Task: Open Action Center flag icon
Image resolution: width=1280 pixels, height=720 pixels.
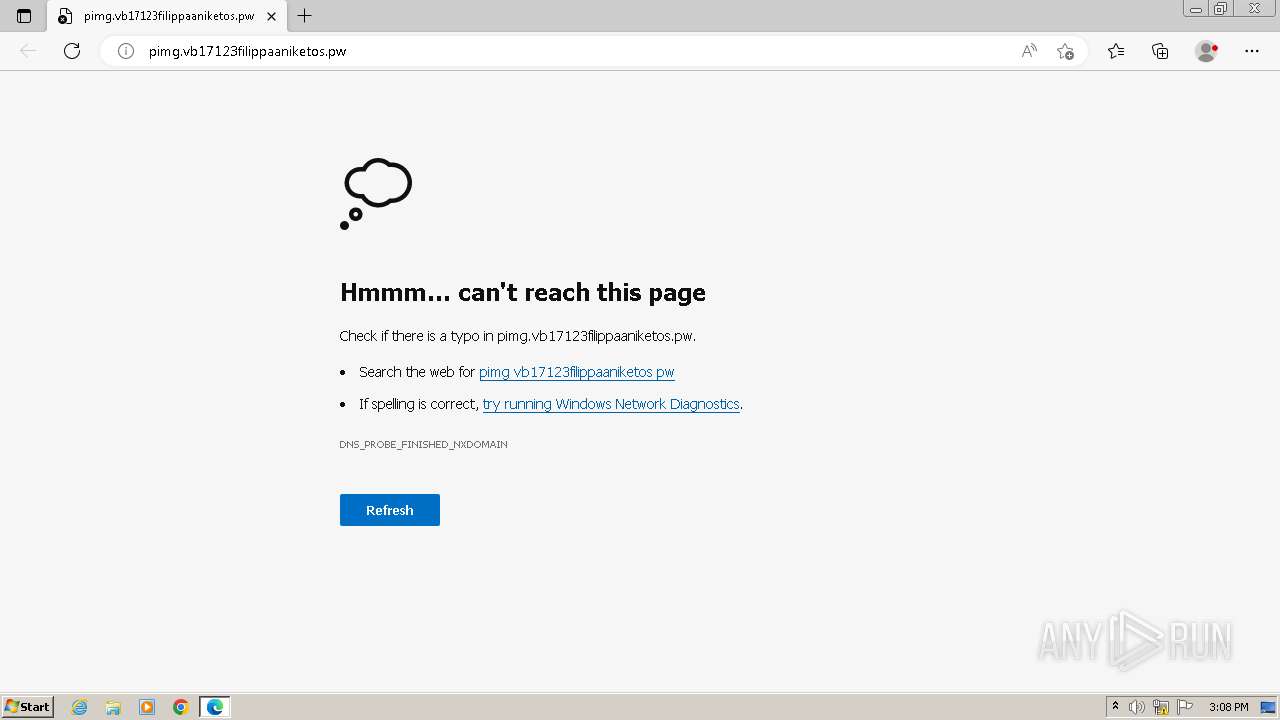Action: point(1185,707)
